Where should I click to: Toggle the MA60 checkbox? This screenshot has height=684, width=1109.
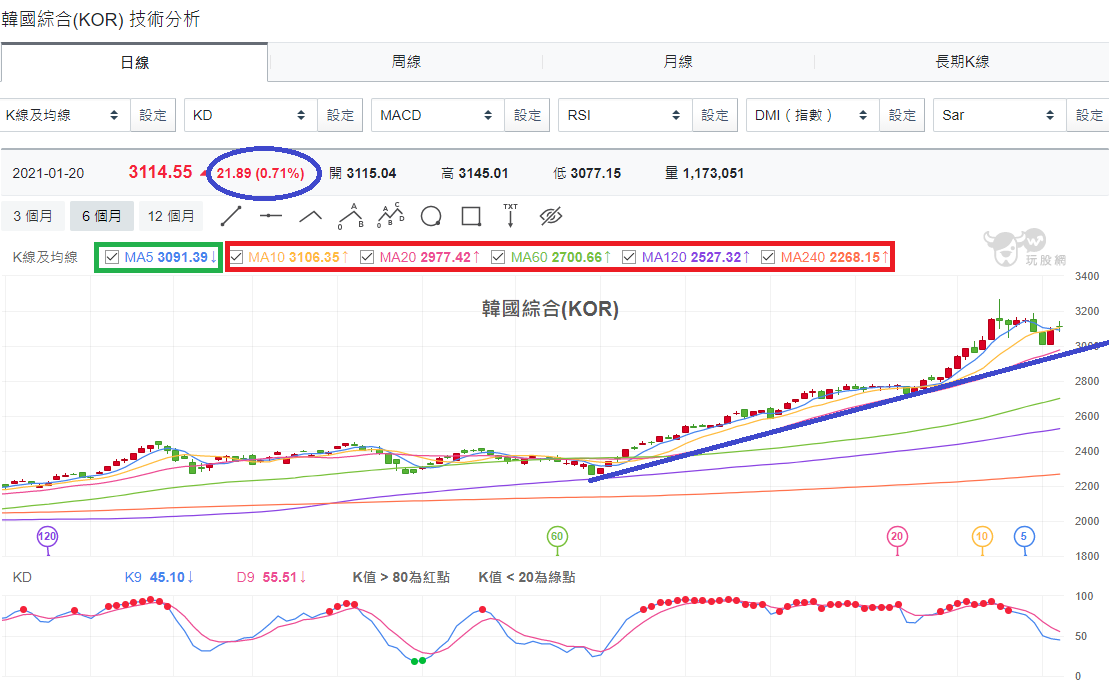498,257
